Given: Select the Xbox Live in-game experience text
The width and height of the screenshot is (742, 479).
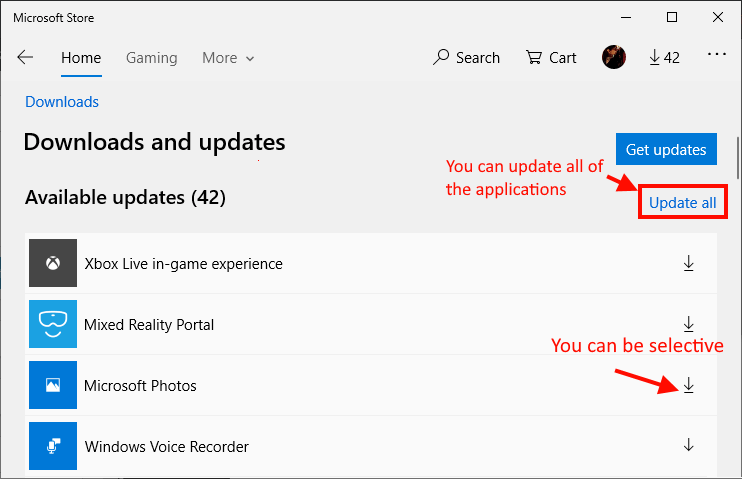Looking at the screenshot, I should click(184, 264).
